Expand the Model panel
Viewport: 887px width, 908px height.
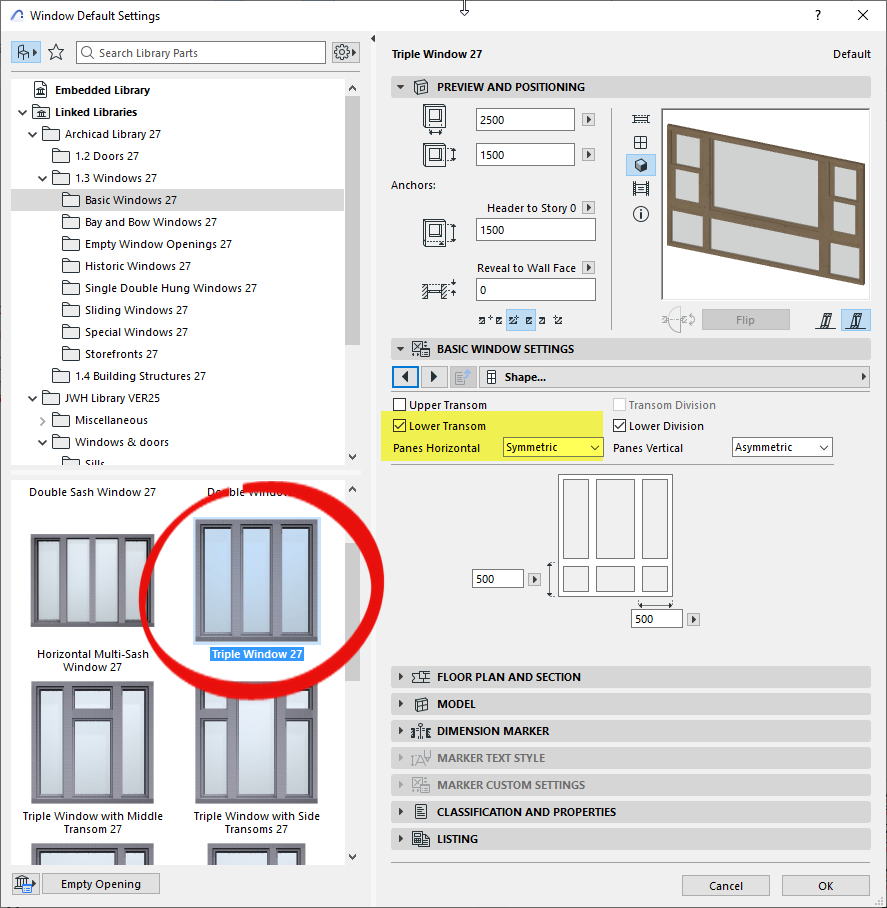click(x=400, y=704)
